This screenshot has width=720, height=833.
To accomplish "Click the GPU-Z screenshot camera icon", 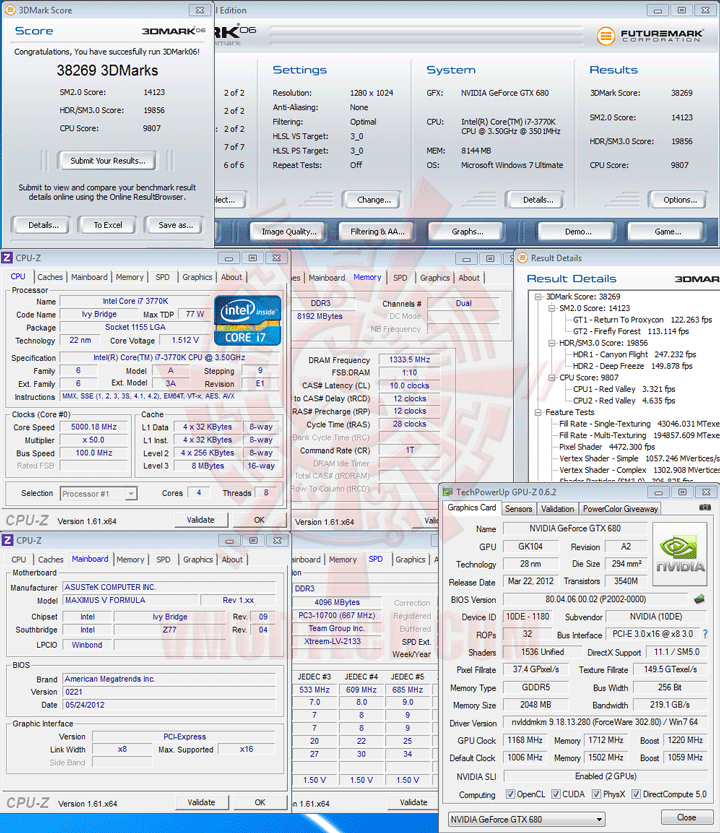I will [705, 507].
